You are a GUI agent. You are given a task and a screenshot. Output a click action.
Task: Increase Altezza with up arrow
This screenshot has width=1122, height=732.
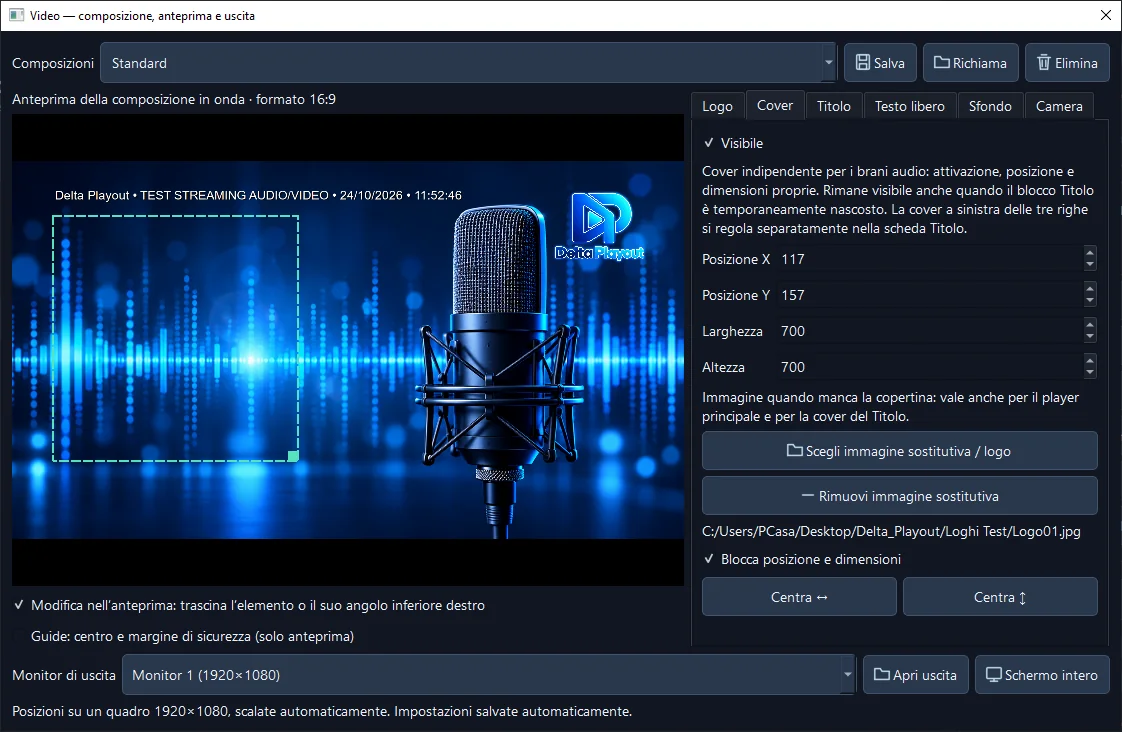[x=1090, y=360]
